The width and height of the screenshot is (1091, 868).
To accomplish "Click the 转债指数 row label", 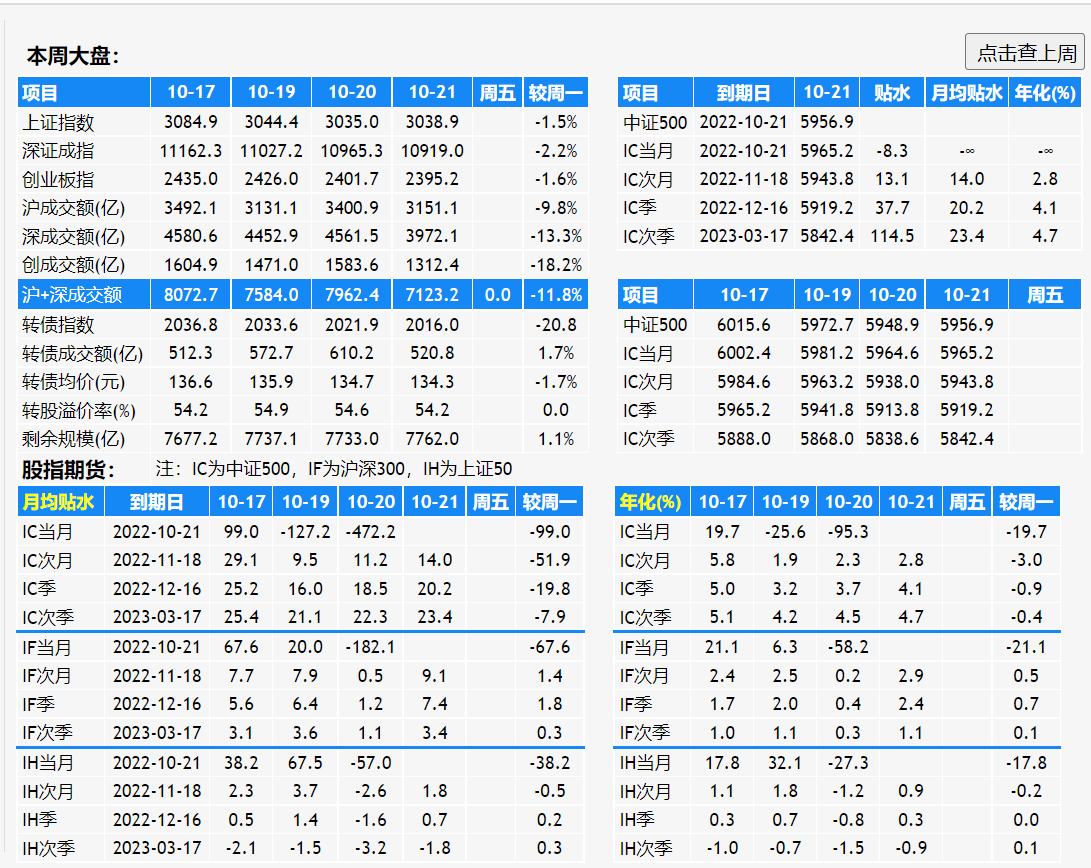I will [x=58, y=325].
